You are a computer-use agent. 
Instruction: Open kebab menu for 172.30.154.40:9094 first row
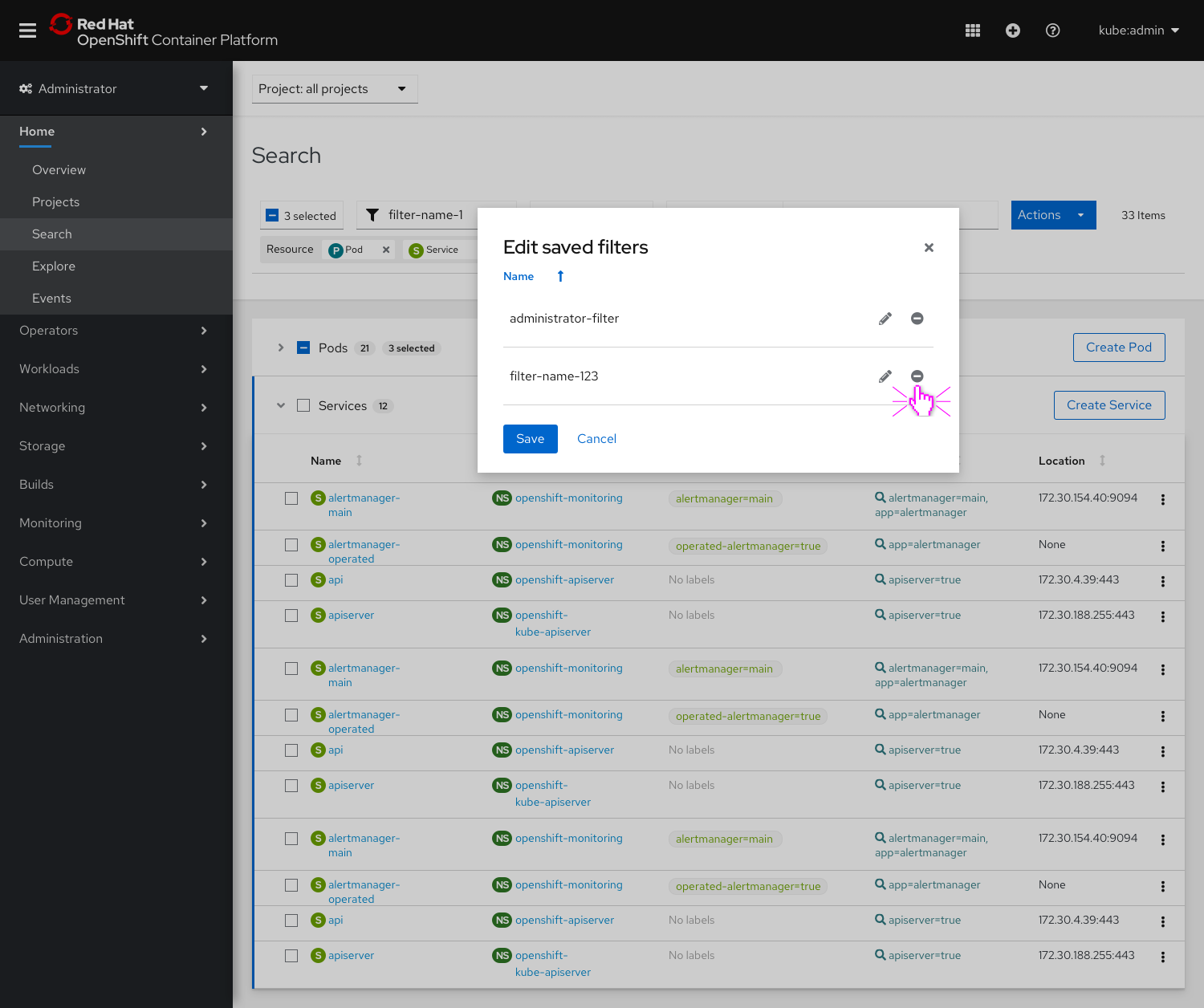[x=1162, y=500]
